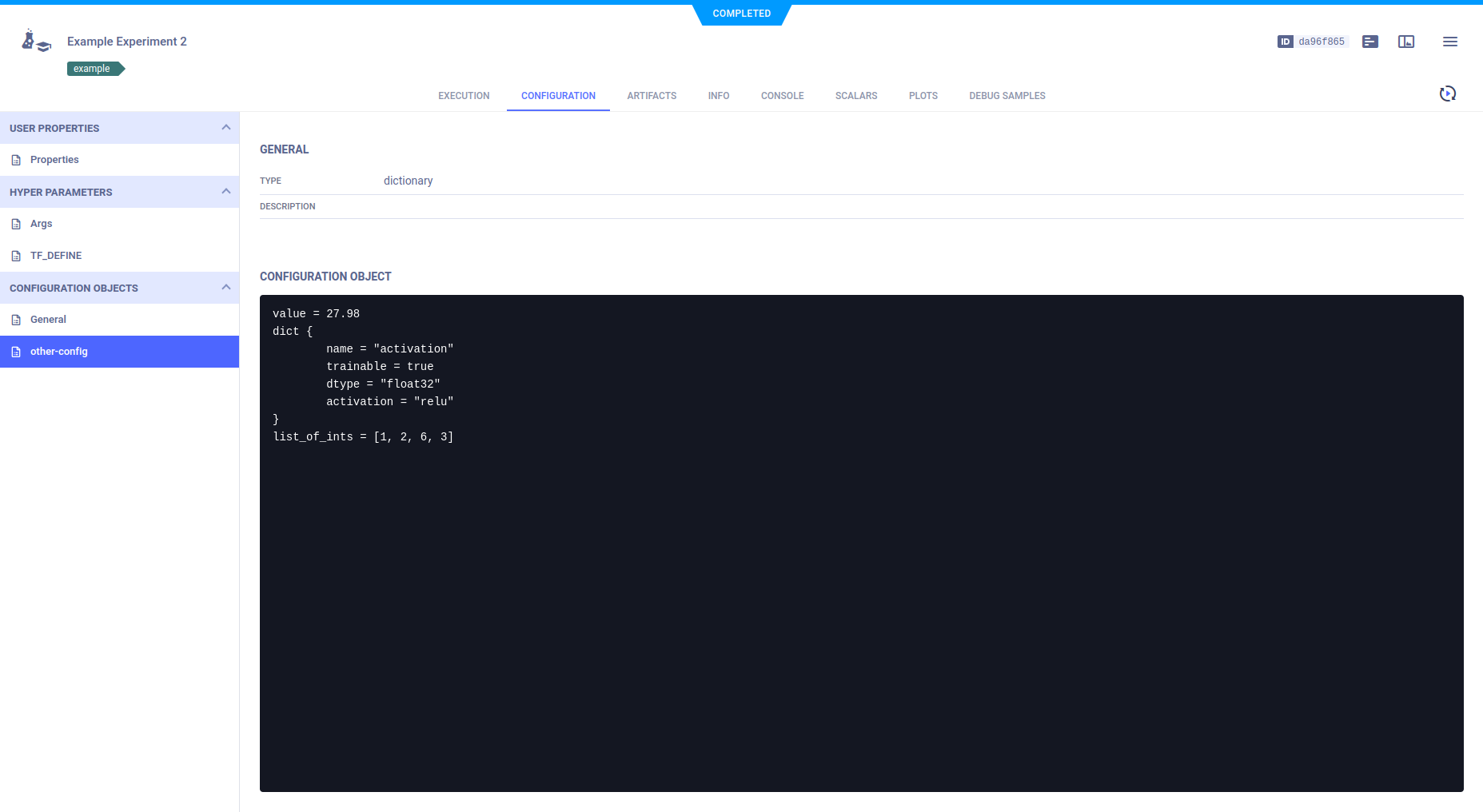
Task: Switch to the SCALARS tab
Action: (x=856, y=95)
